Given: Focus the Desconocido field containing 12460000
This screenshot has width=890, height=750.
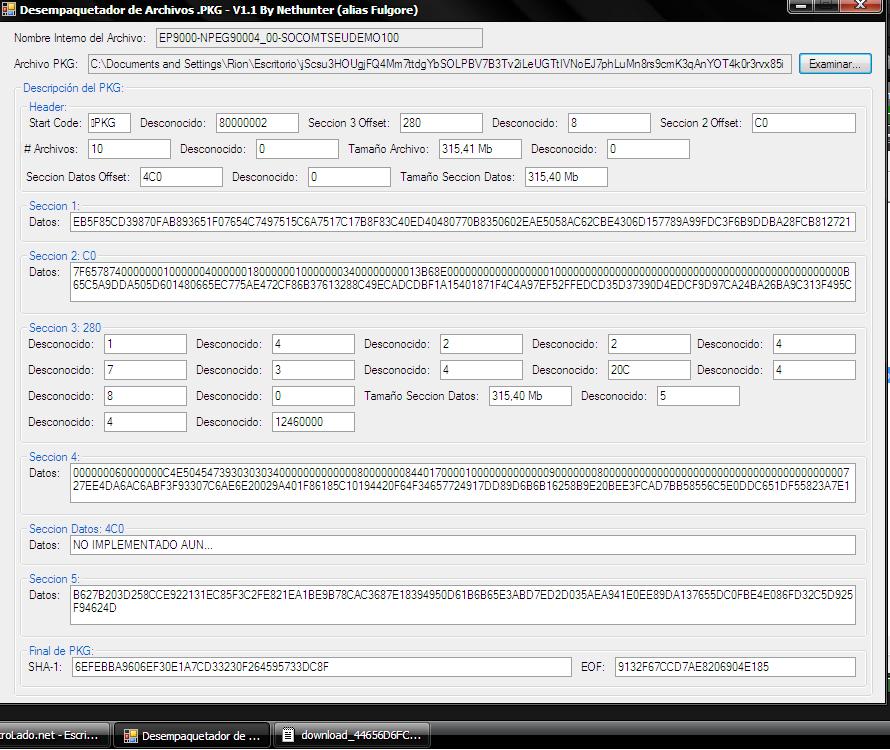Looking at the screenshot, I should 313,422.
